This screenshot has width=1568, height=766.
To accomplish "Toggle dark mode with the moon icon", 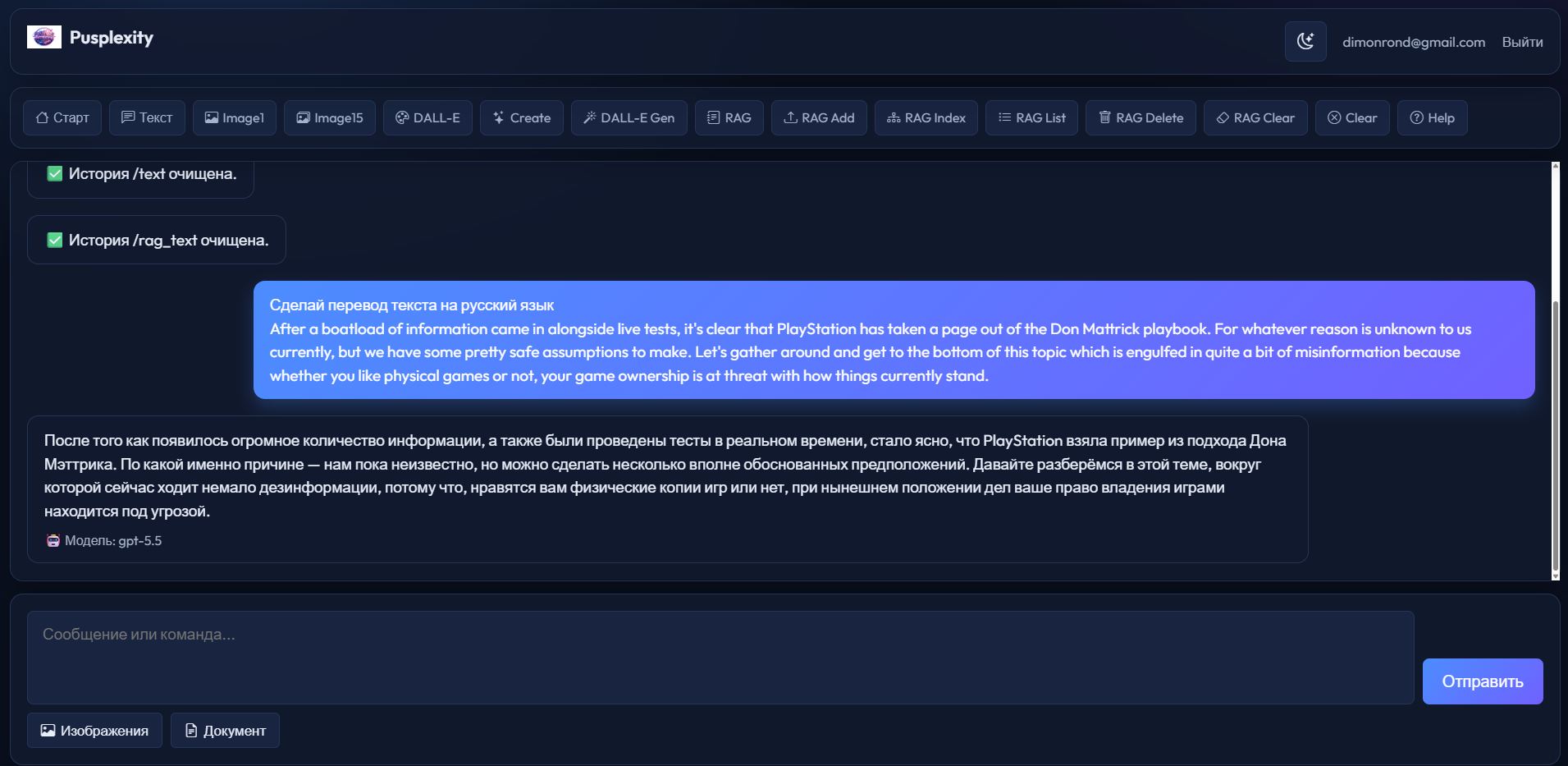I will (x=1305, y=41).
